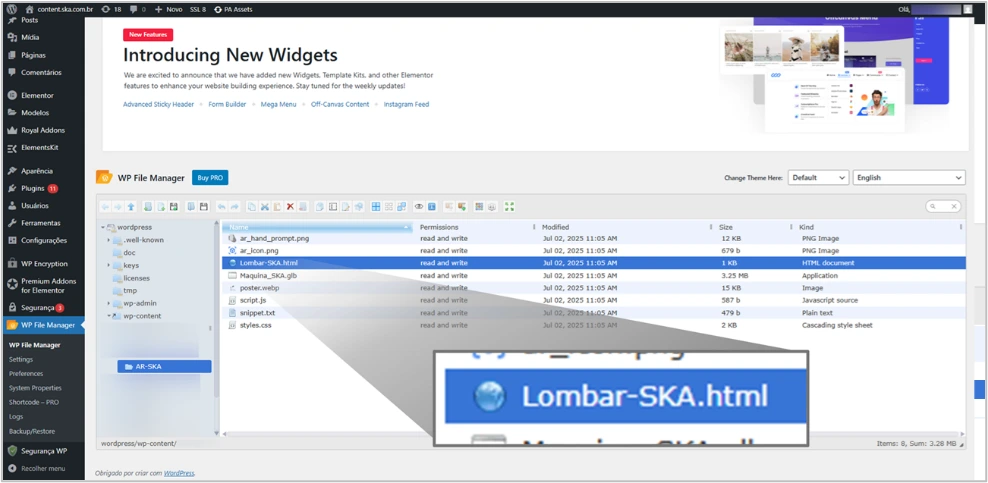Click the Open icon in the file manager toolbar
The height and width of the screenshot is (483, 988).
[191, 207]
